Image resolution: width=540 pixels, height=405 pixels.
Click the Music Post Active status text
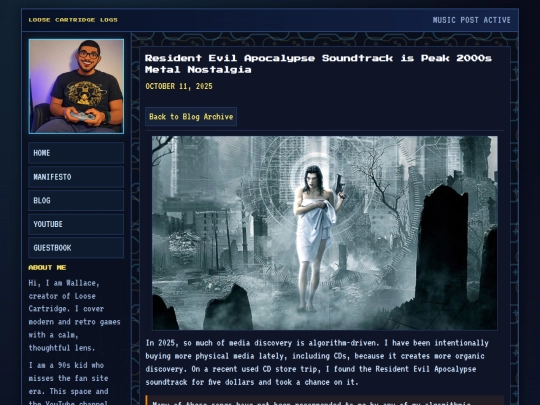(471, 20)
